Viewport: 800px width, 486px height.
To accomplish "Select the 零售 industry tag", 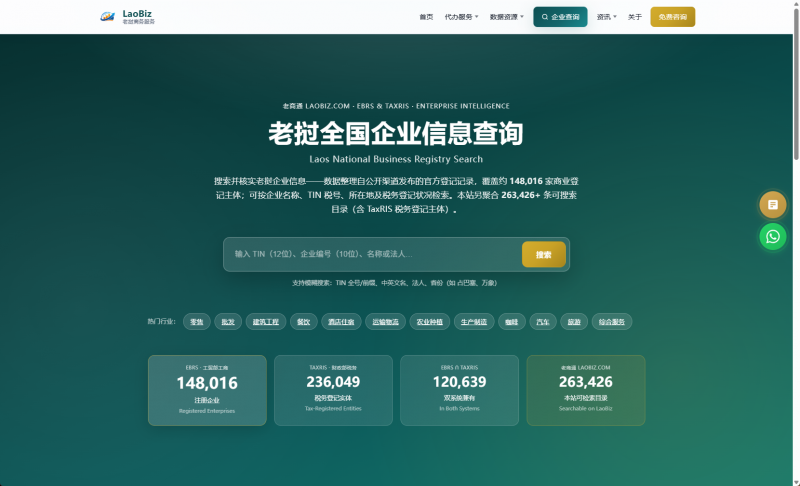I will pyautogui.click(x=196, y=322).
